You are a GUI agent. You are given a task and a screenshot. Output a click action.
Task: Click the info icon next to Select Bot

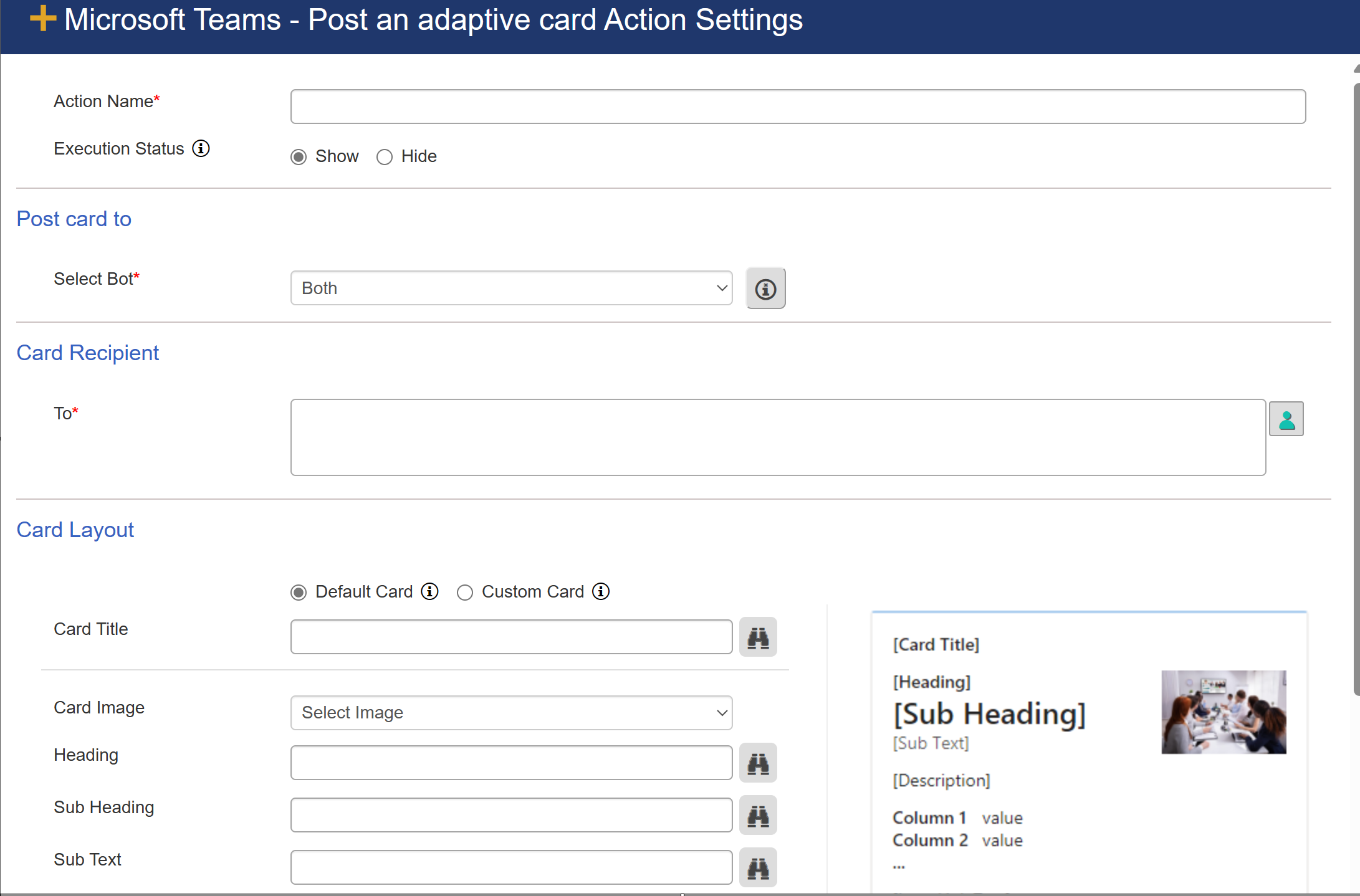[x=766, y=289]
